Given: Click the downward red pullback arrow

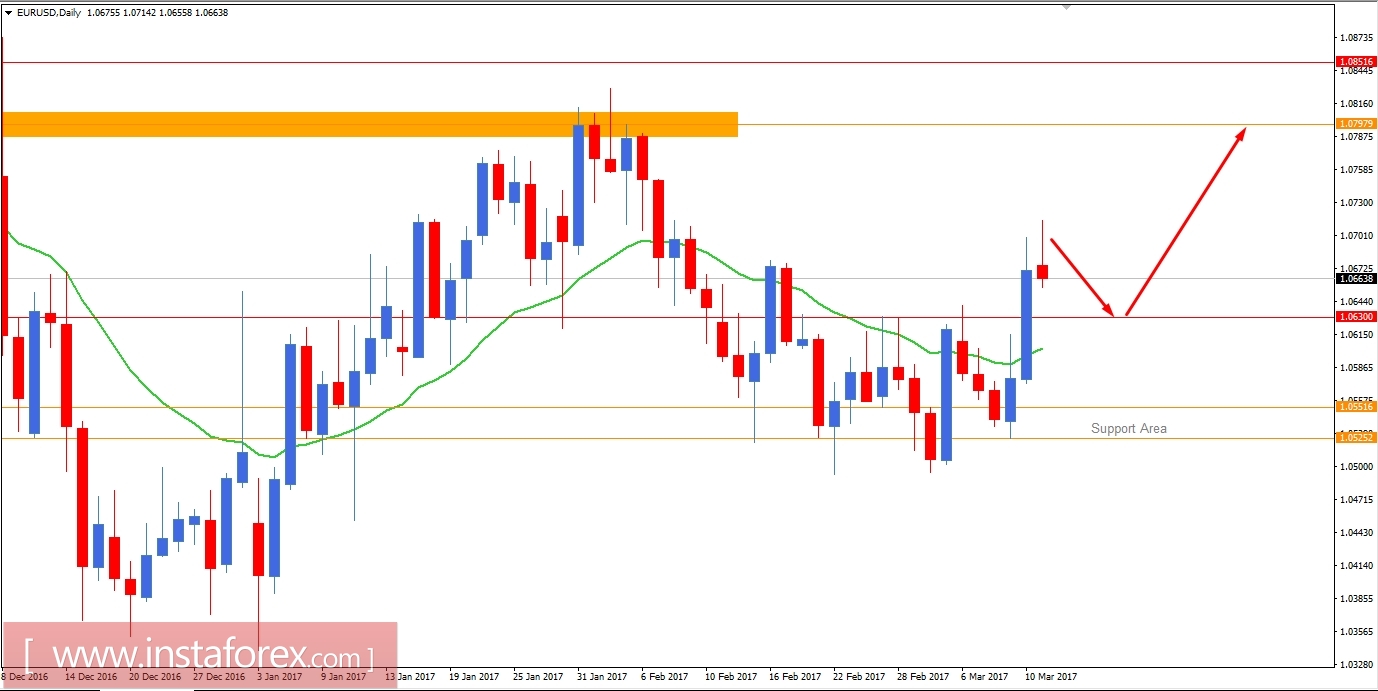Looking at the screenshot, I should pos(1080,280).
